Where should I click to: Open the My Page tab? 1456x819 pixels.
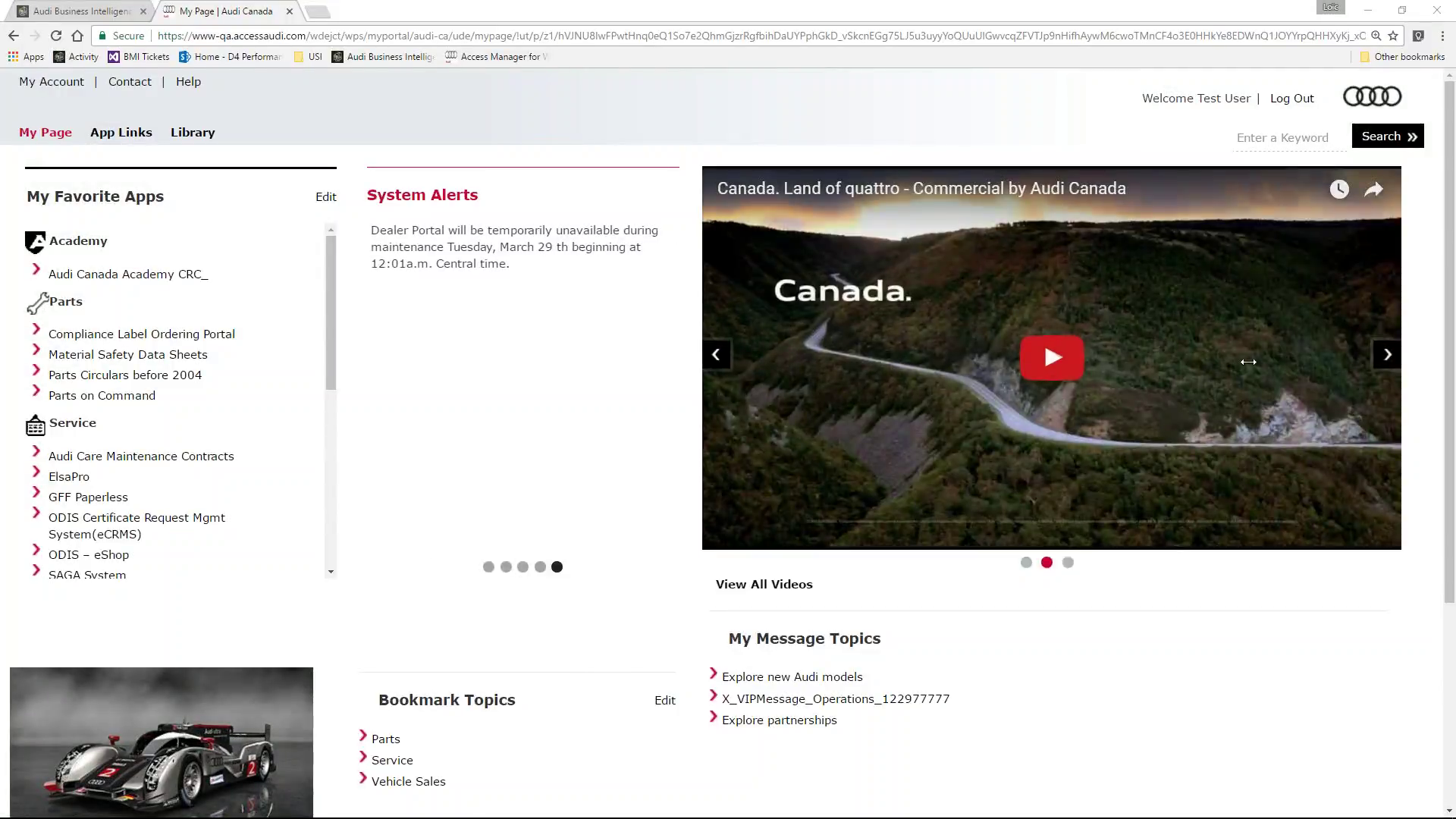coord(45,133)
